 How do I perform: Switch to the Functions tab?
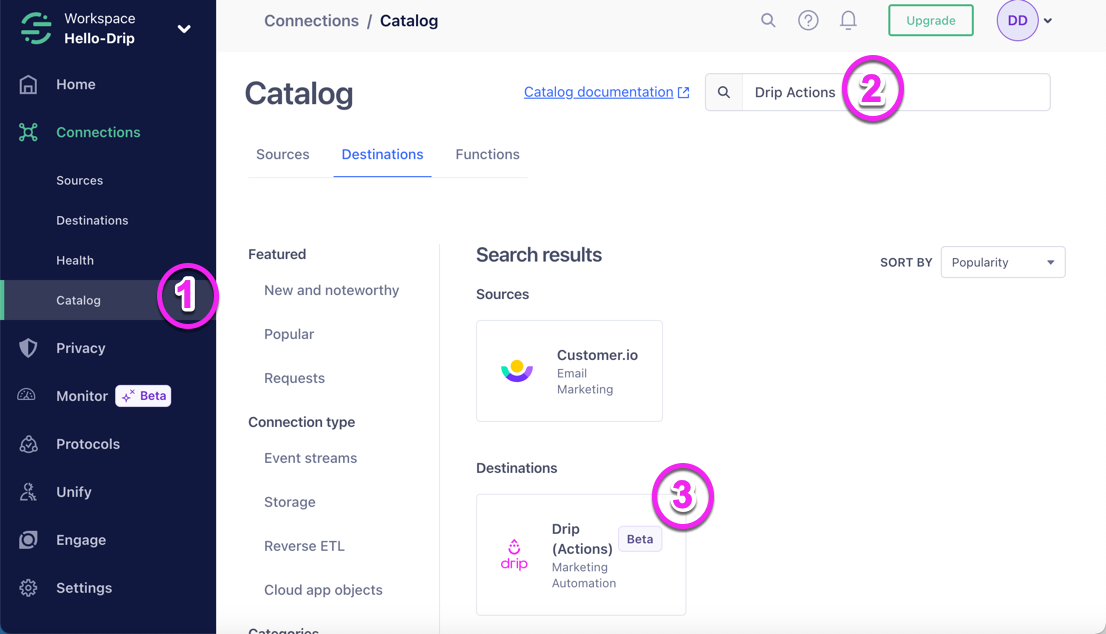click(487, 154)
